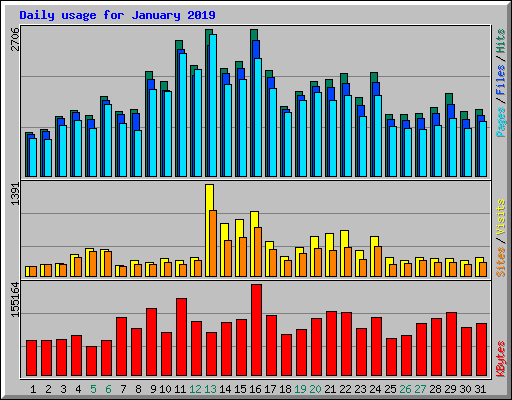Click the cyan pages bar for day 24
This screenshot has width=512, height=400.
click(x=378, y=136)
